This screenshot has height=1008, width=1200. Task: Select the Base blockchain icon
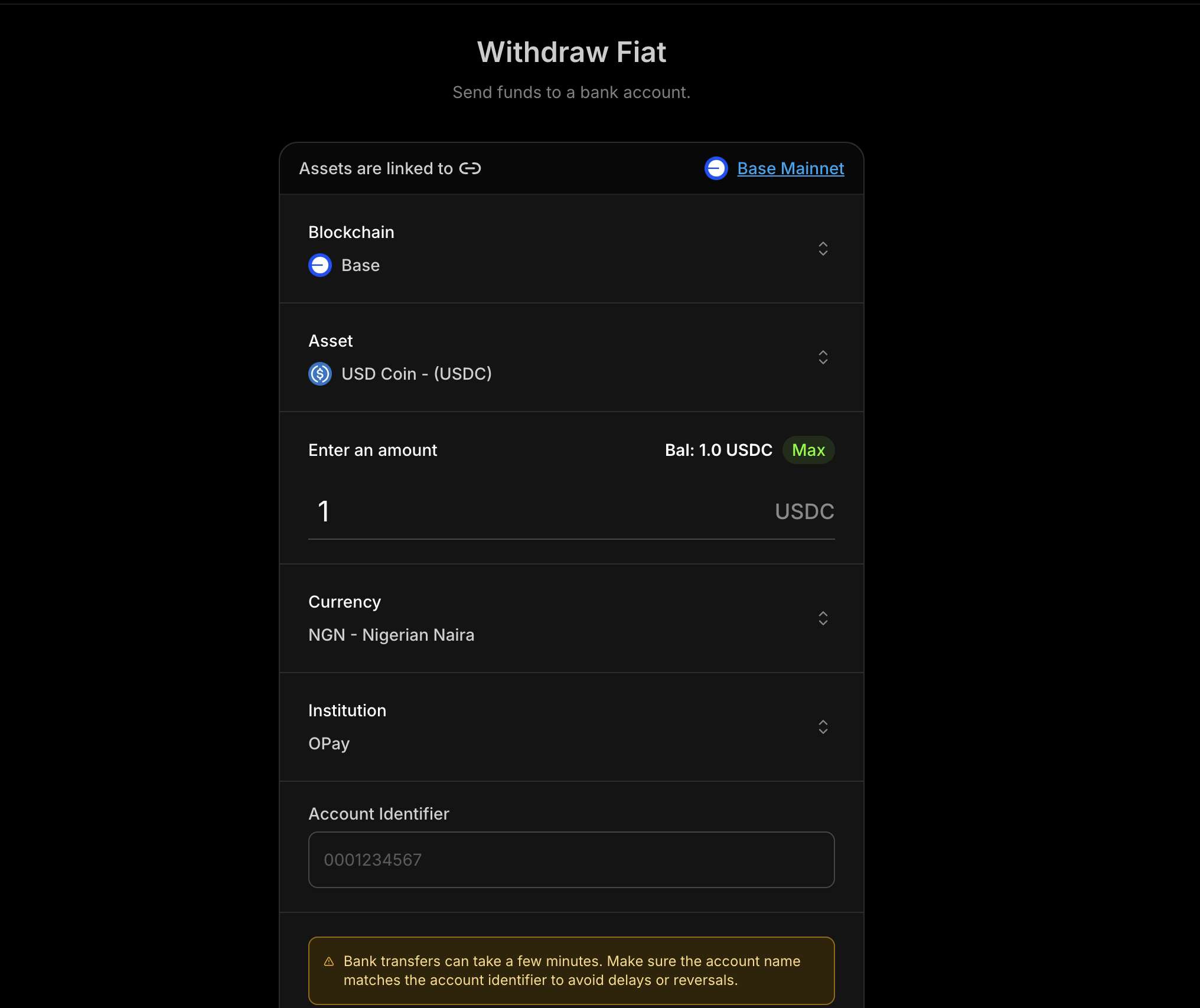pyautogui.click(x=319, y=265)
